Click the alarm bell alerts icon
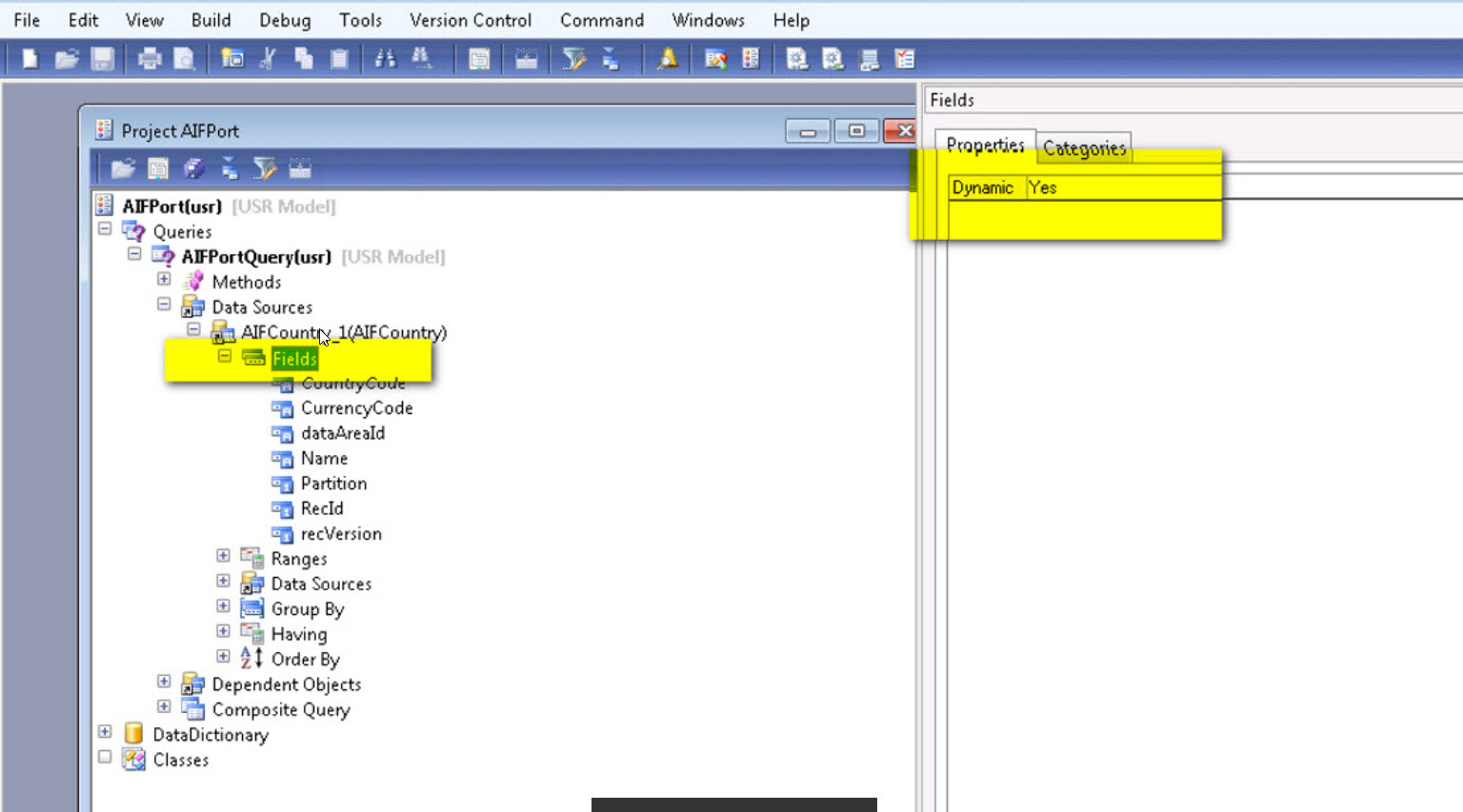This screenshot has width=1463, height=812. (x=667, y=59)
